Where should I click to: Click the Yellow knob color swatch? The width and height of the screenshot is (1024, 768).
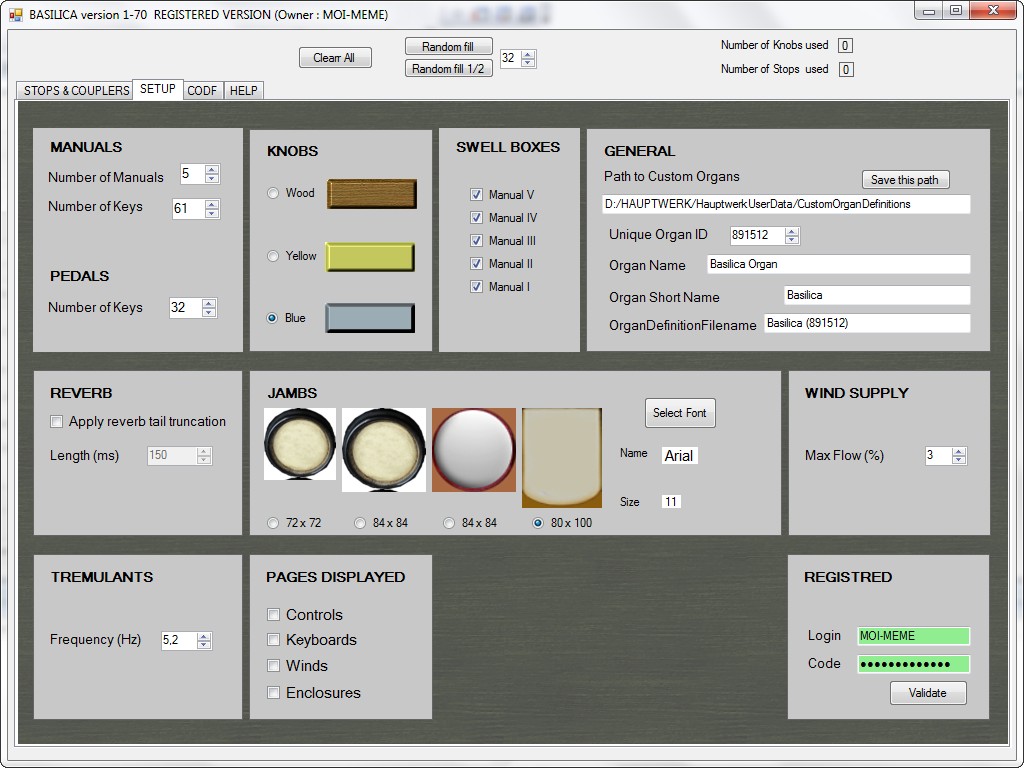370,257
